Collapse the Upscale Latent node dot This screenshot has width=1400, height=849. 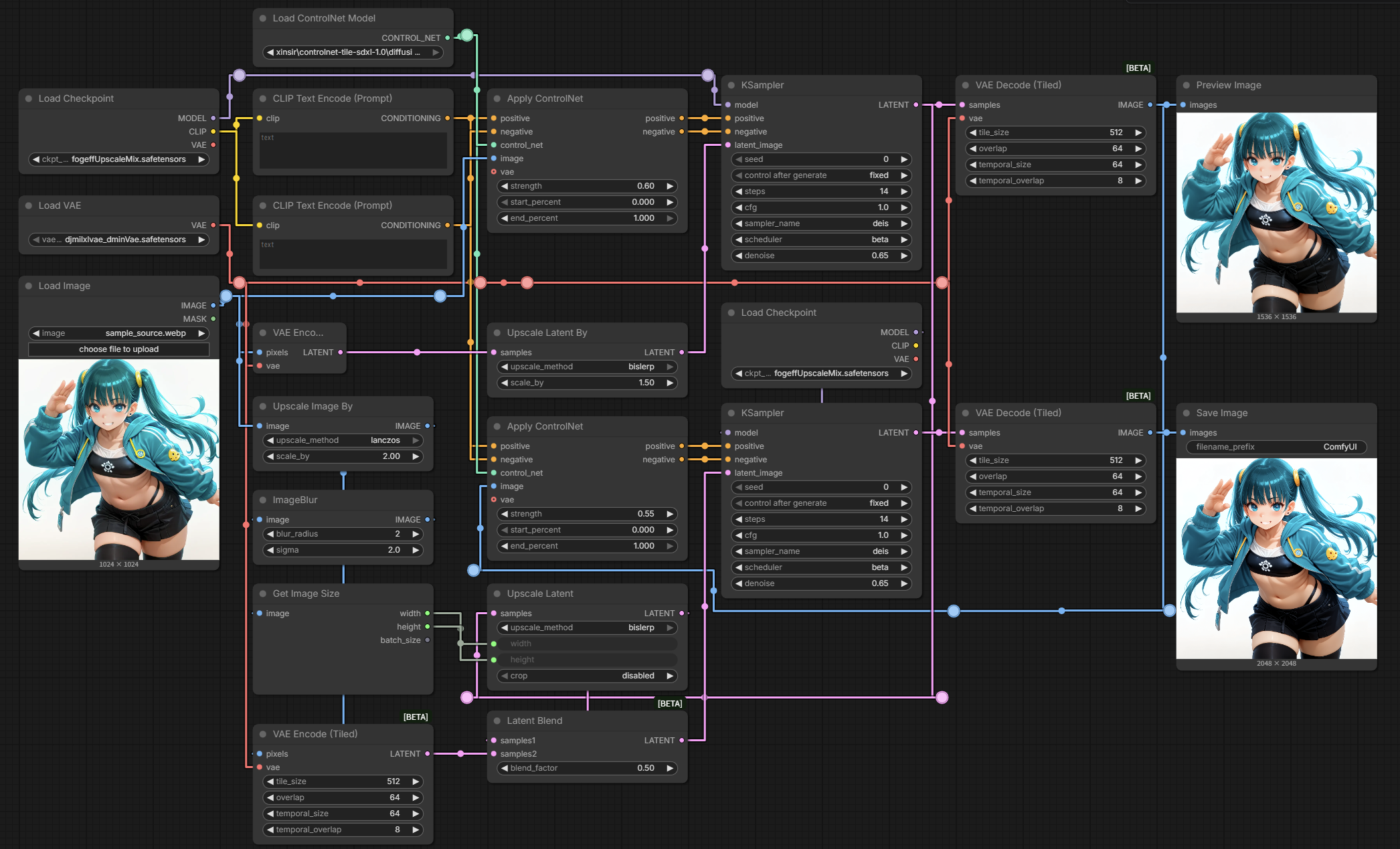pyautogui.click(x=497, y=593)
